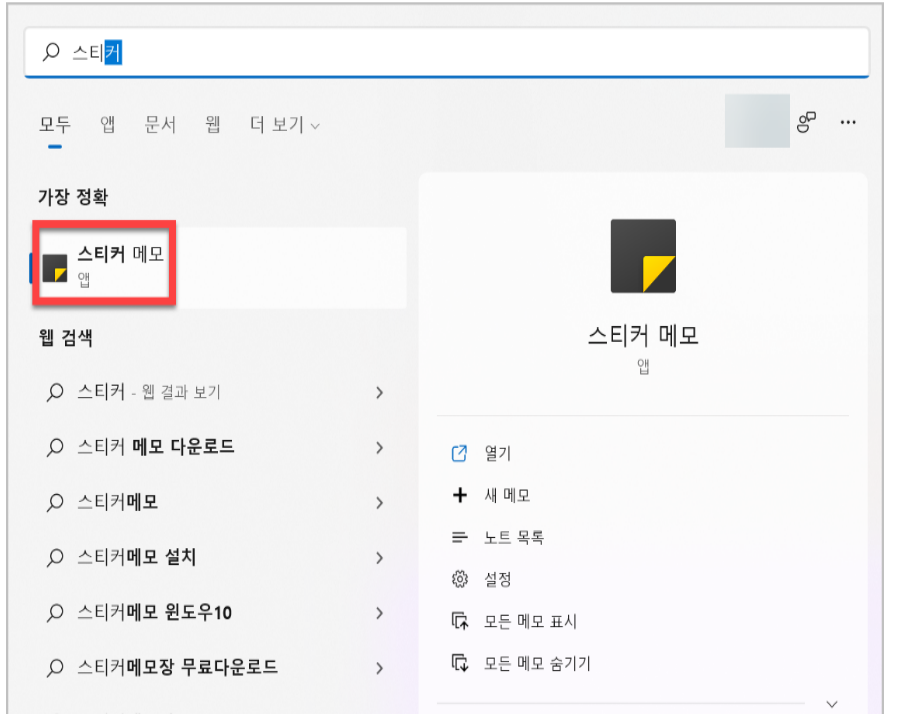The image size is (897, 714).
Task: Open 스티커 메모 app best match result
Action: point(220,267)
